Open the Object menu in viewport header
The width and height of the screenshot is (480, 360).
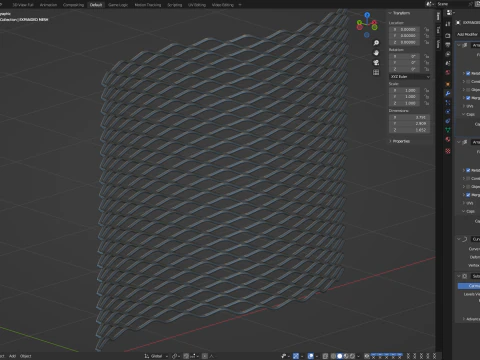pos(25,356)
